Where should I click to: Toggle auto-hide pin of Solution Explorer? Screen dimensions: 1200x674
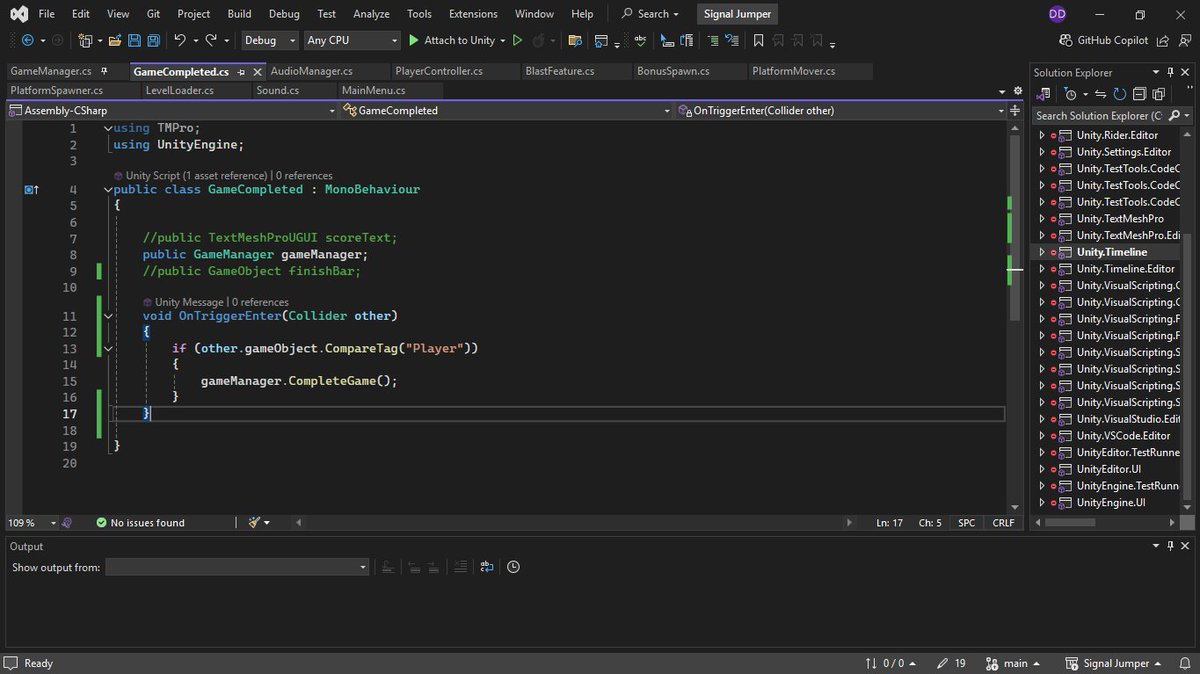coord(1171,72)
